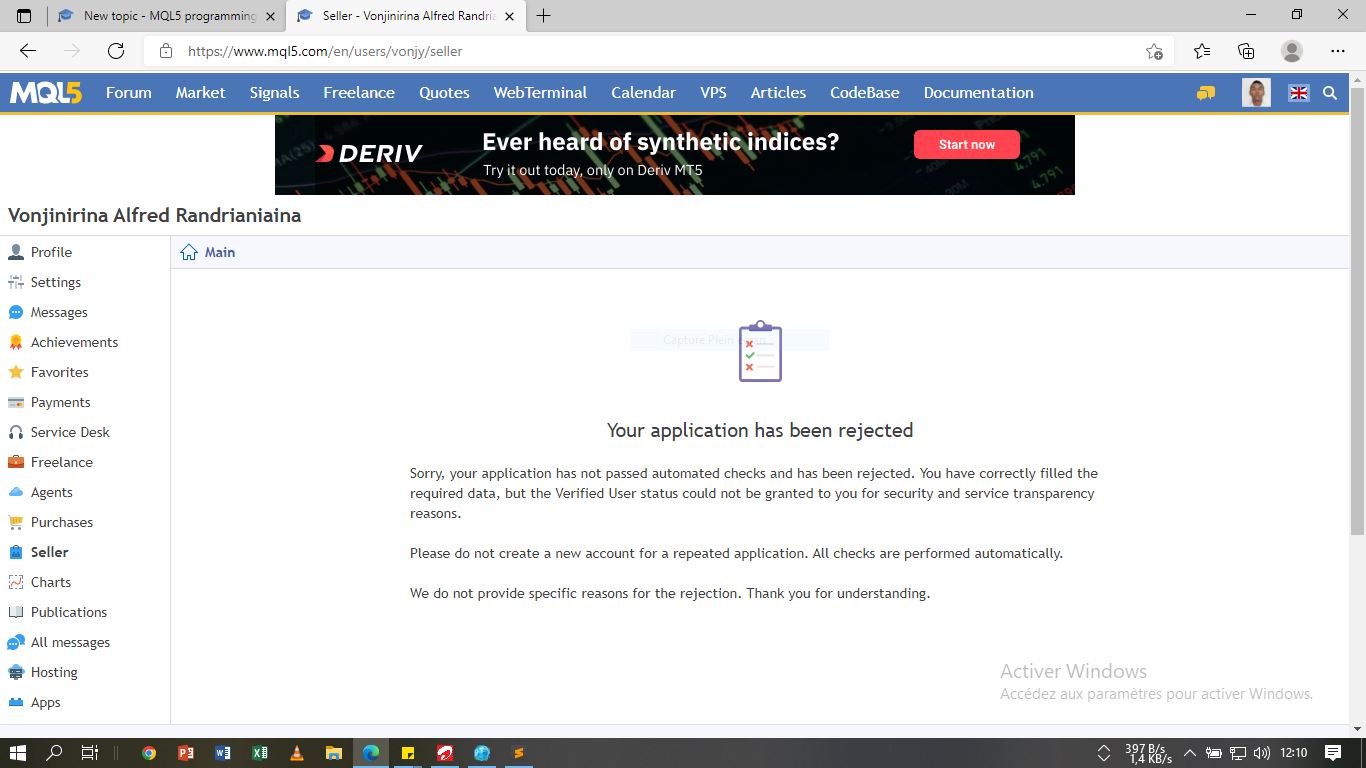Open the Profile sidebar item
1366x768 pixels.
point(40,252)
